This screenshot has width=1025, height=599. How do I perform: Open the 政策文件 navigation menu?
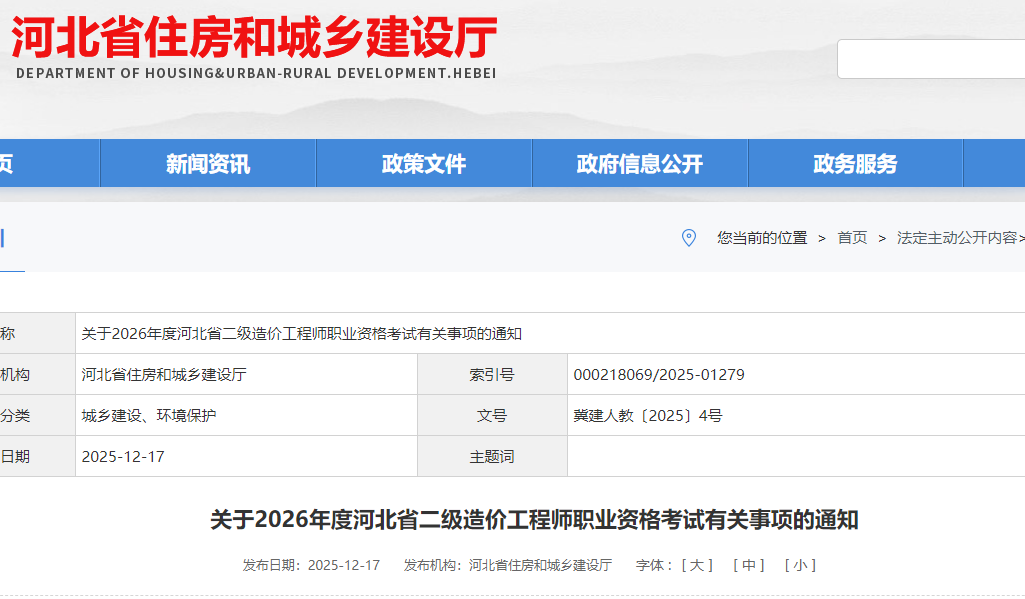click(x=423, y=163)
